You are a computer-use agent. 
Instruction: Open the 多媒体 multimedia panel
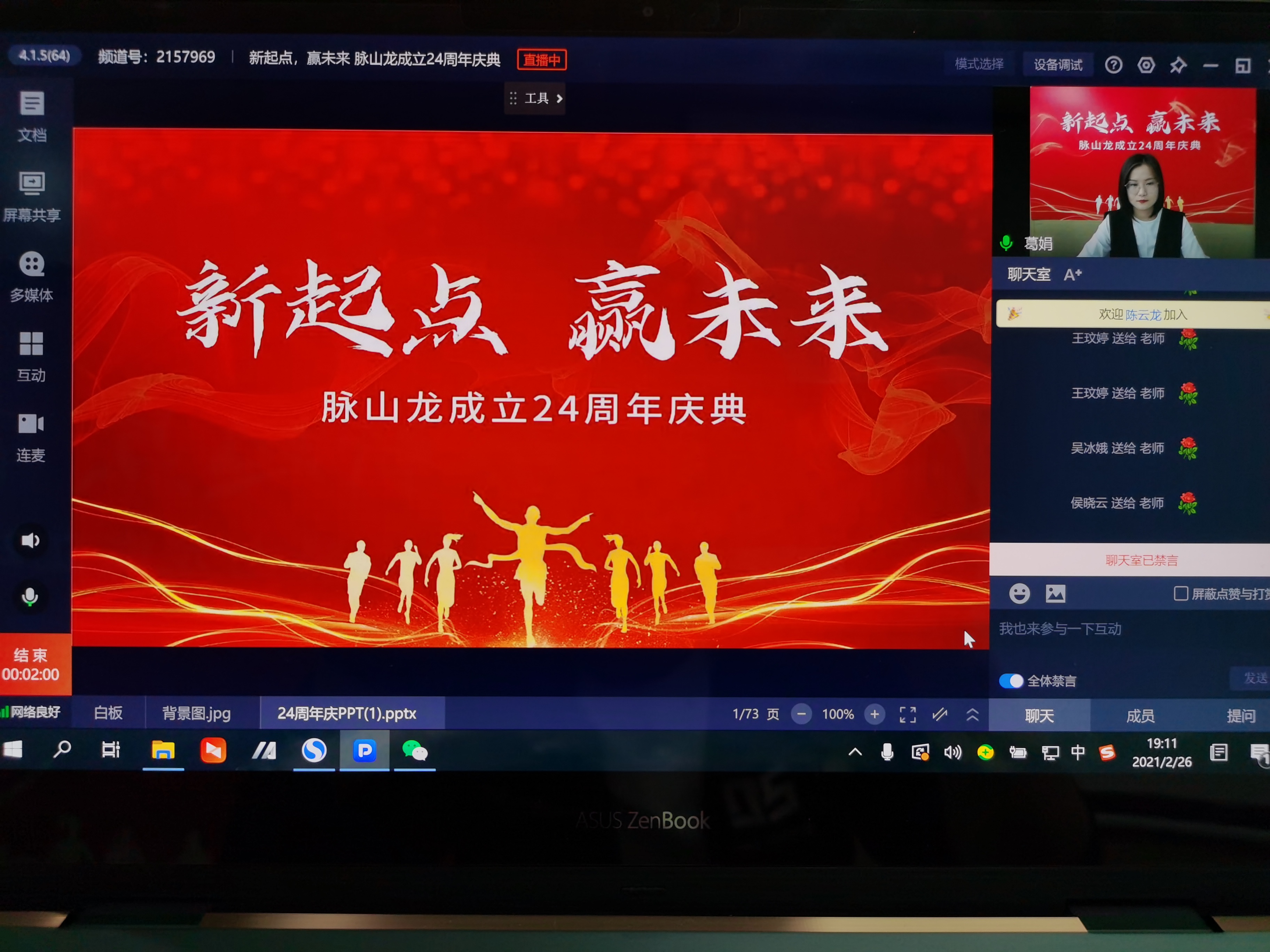[32, 277]
